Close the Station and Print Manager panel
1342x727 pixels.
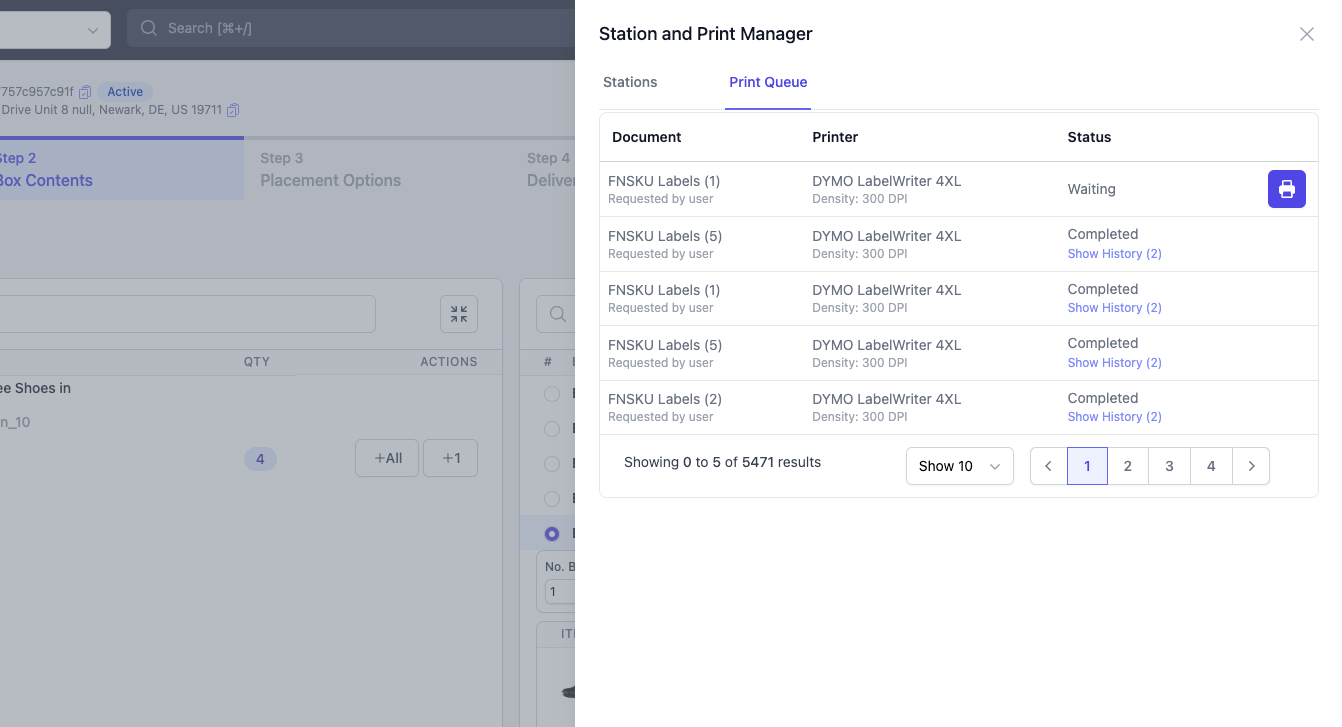(1306, 34)
